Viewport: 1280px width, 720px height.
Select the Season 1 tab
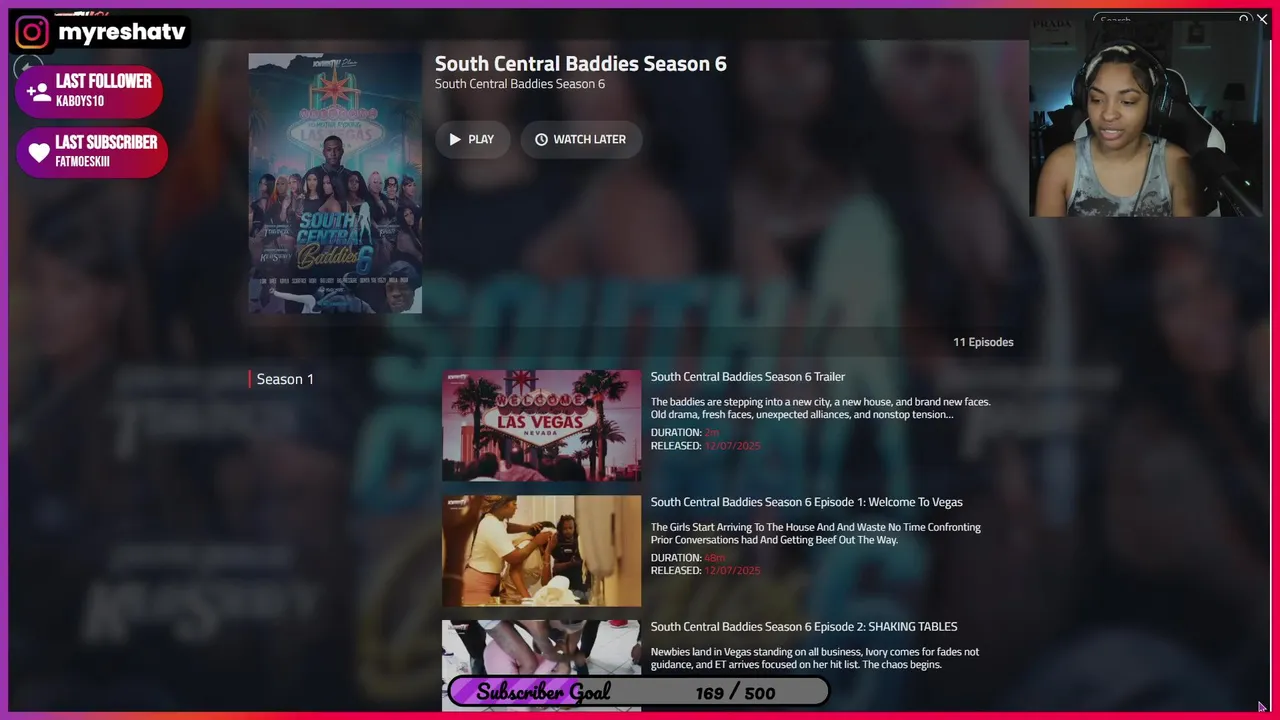tap(285, 379)
